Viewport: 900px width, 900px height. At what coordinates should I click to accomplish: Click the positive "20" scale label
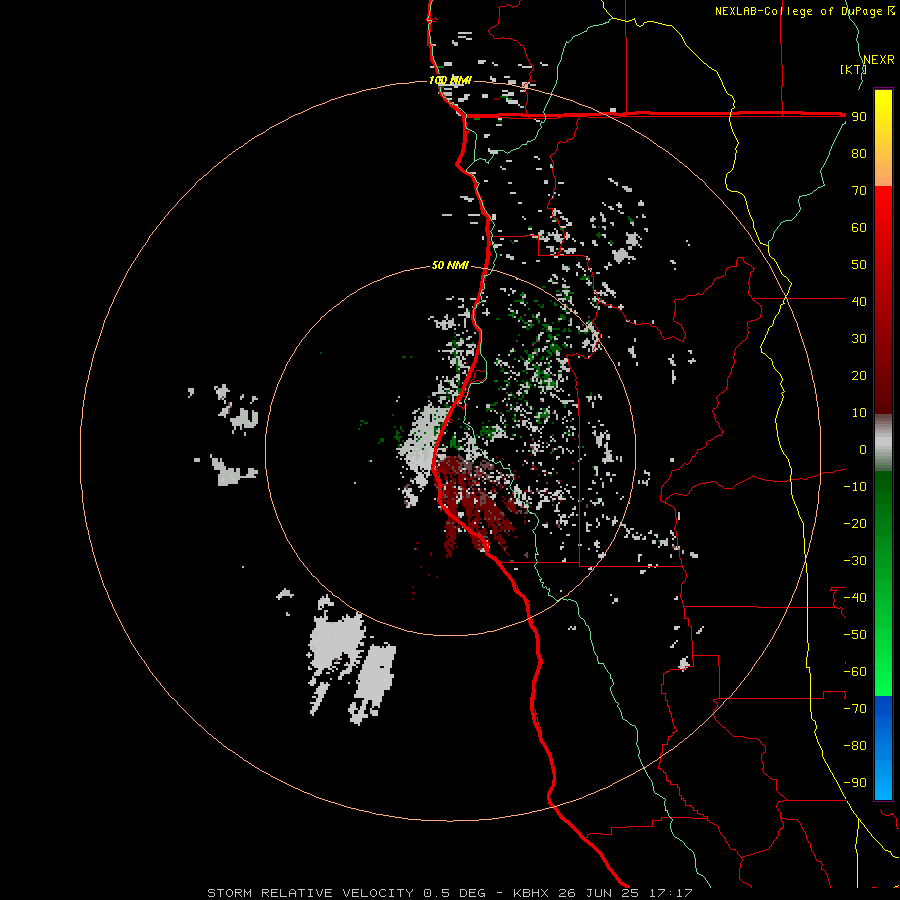859,375
